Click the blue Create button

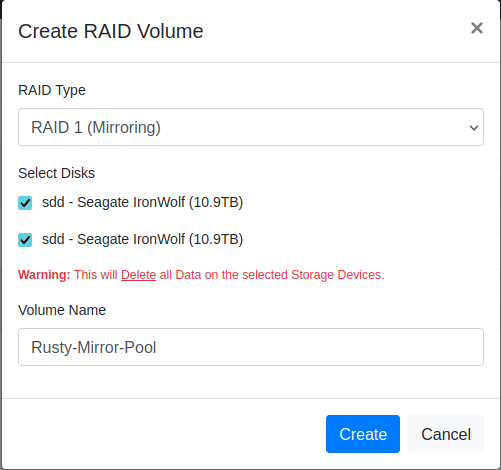[363, 434]
